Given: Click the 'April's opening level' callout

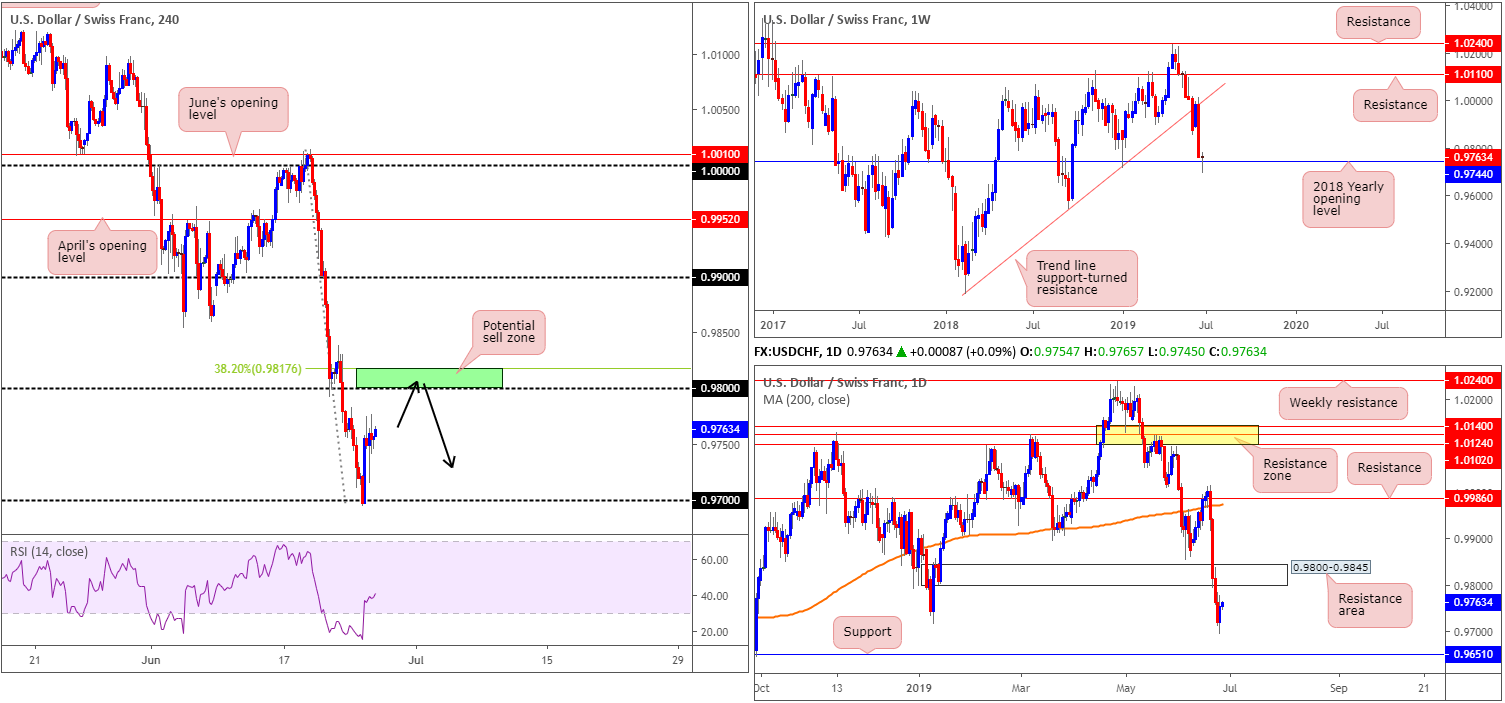Looking at the screenshot, I should coord(103,252).
